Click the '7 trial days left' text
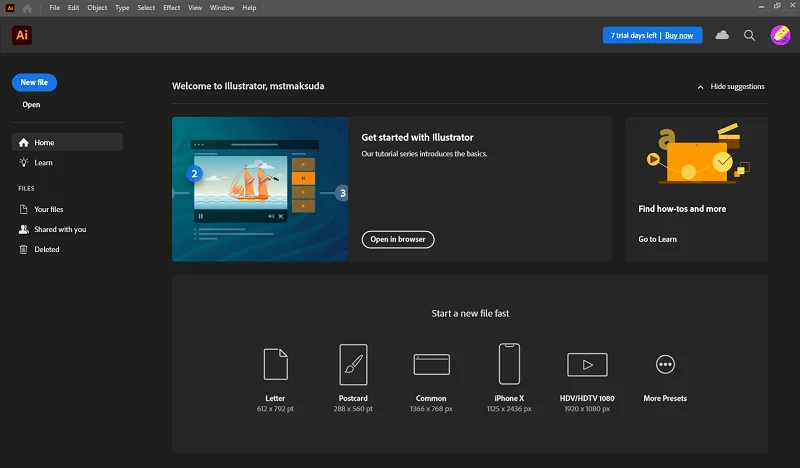The height and width of the screenshot is (468, 800). tap(634, 35)
